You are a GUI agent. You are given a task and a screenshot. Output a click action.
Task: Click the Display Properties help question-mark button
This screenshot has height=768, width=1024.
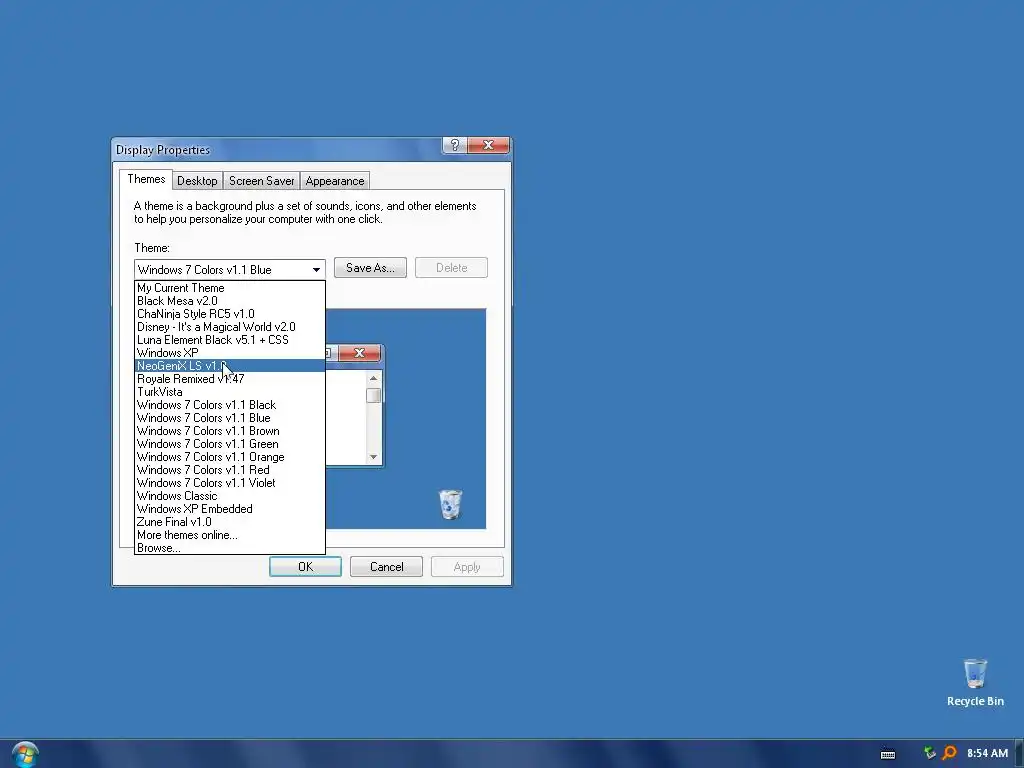pos(455,145)
